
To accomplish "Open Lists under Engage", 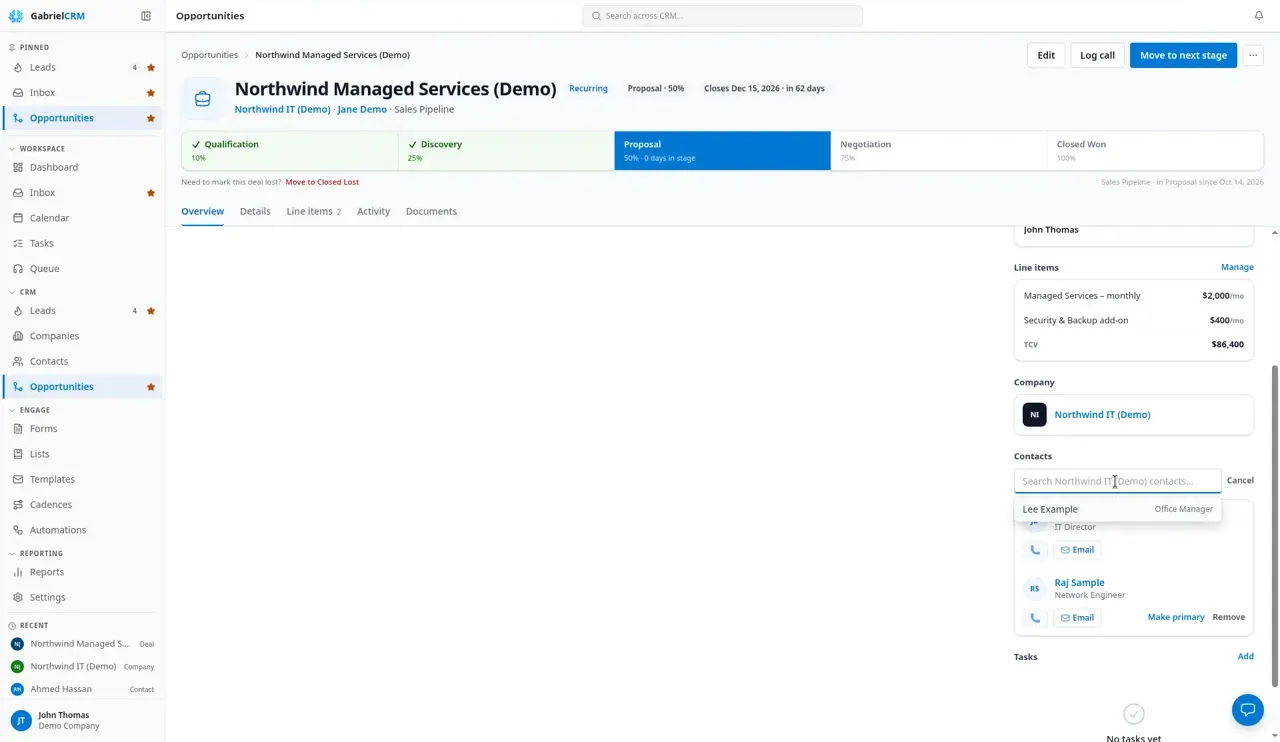I will 82,454.
